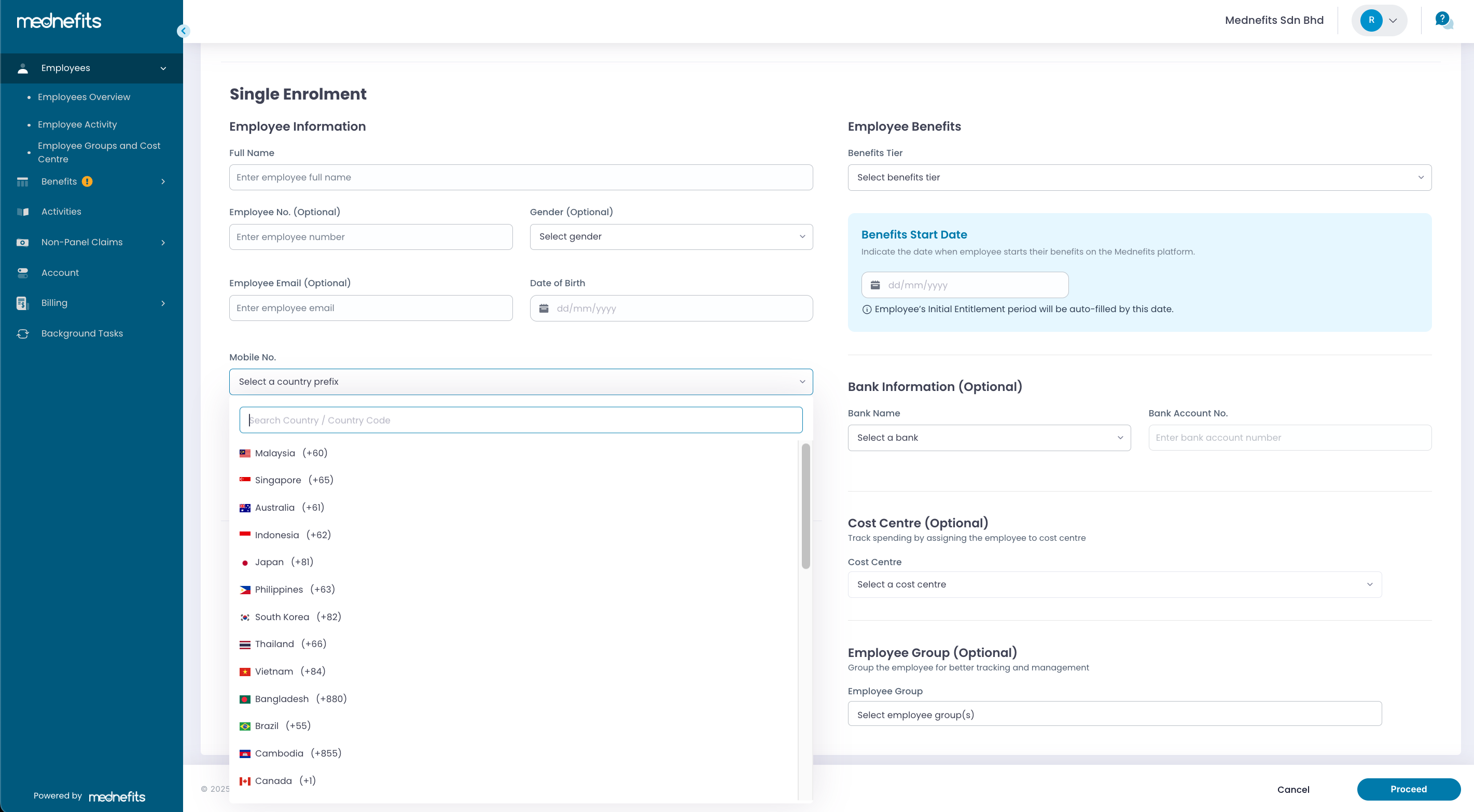Click the Benefits Start Date calendar icon
This screenshot has width=1474, height=812.
(875, 285)
